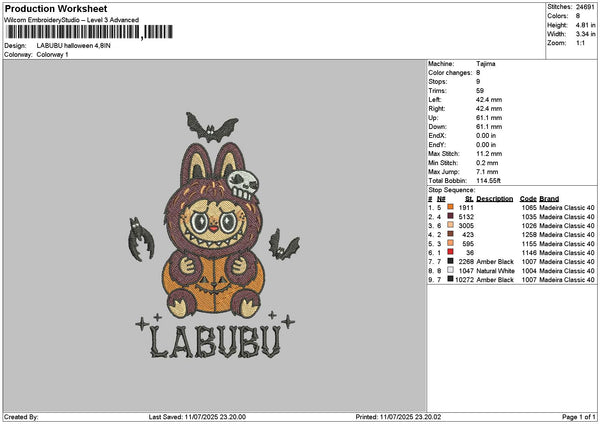600x424 pixels.
Task: Click the 'Page 1 of 1' indicator
Action: 579,417
